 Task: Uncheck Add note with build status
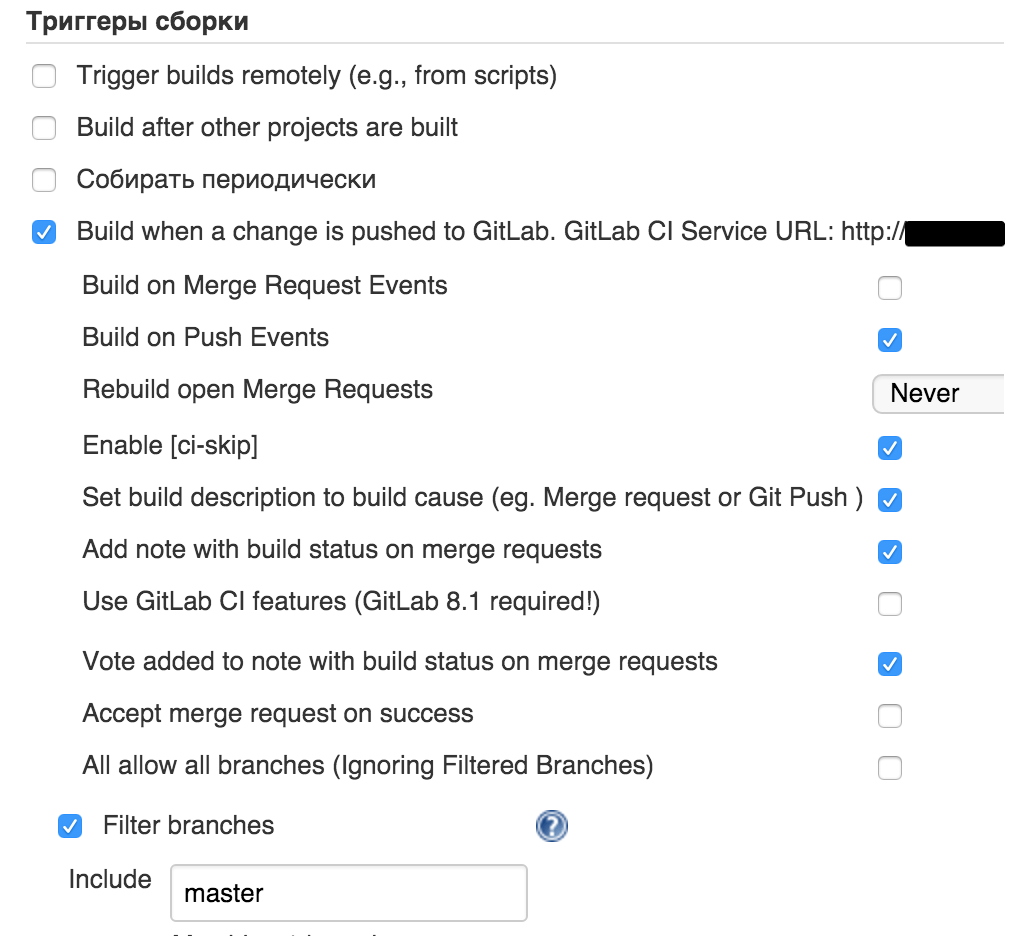889,552
